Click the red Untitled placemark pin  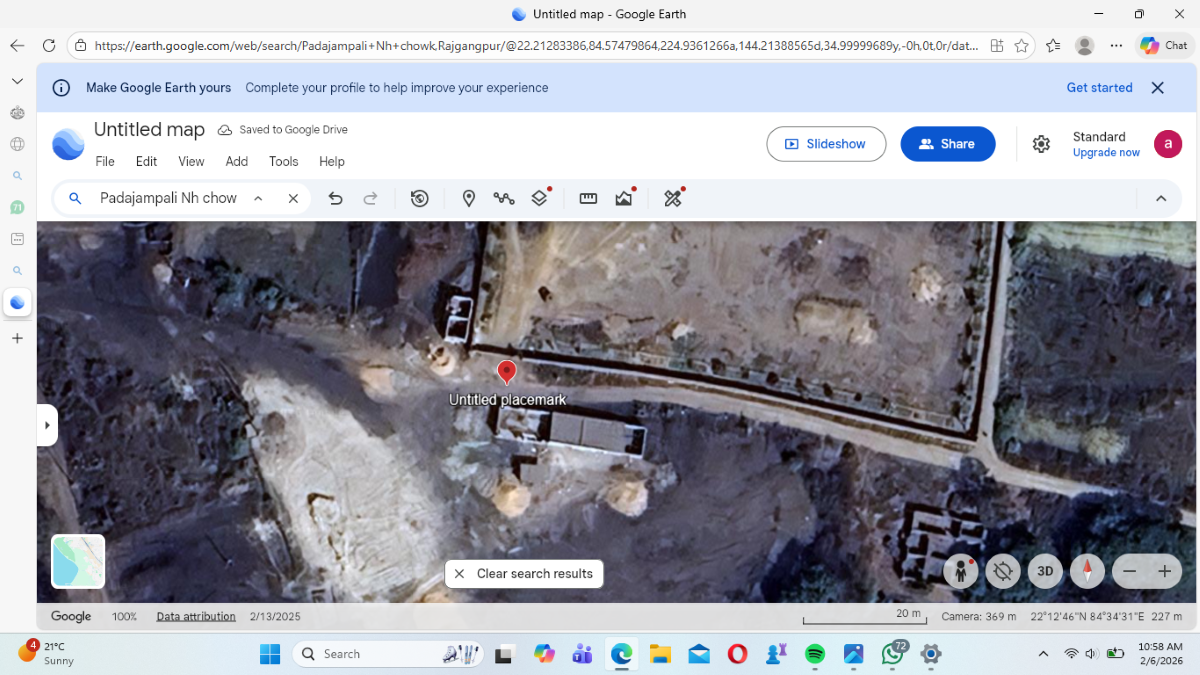[507, 372]
